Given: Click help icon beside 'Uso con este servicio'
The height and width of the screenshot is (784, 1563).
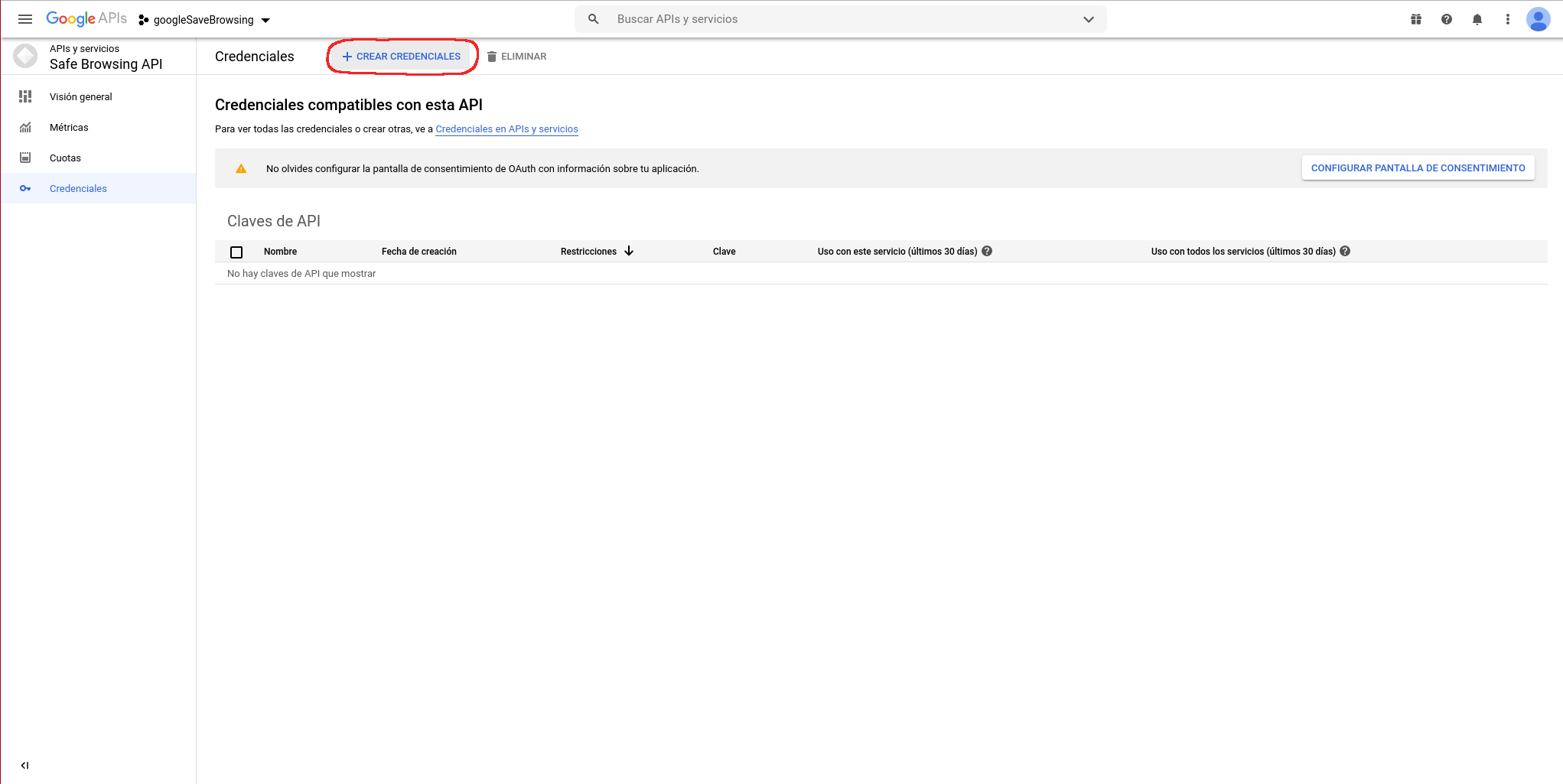Looking at the screenshot, I should click(x=987, y=251).
